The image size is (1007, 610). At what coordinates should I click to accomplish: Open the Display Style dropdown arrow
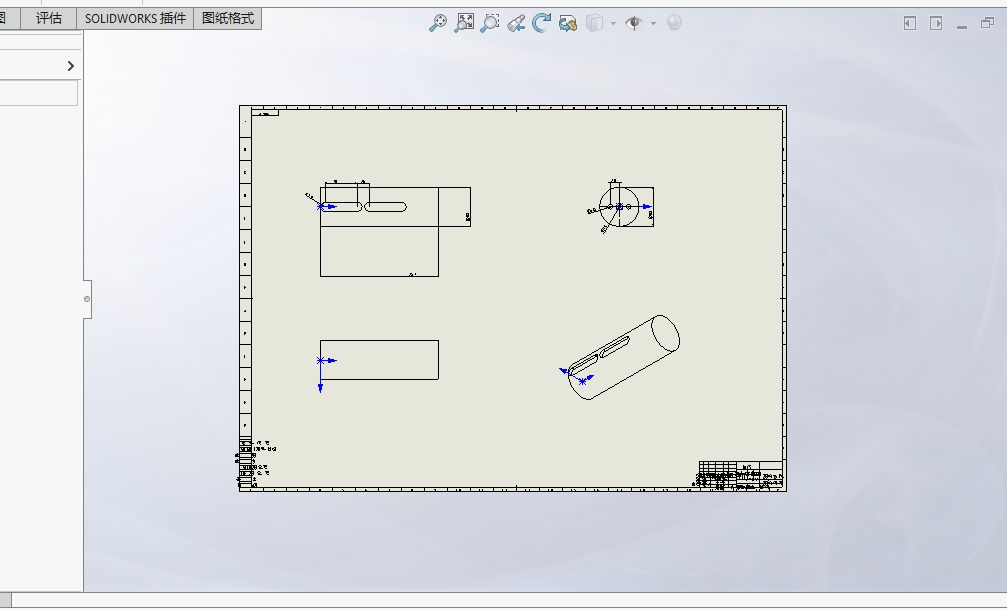click(613, 24)
